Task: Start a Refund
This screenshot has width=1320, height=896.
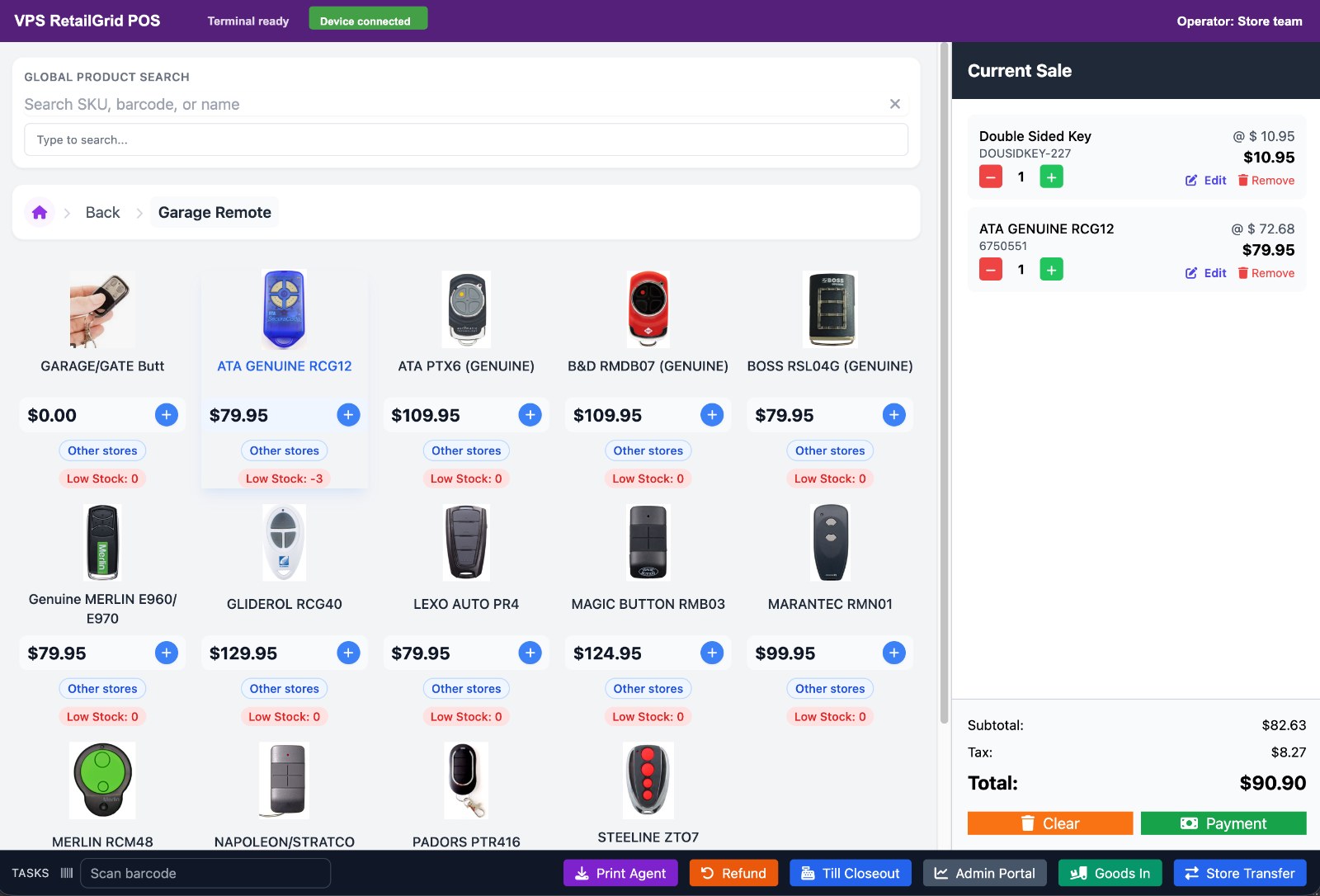Action: [x=733, y=873]
